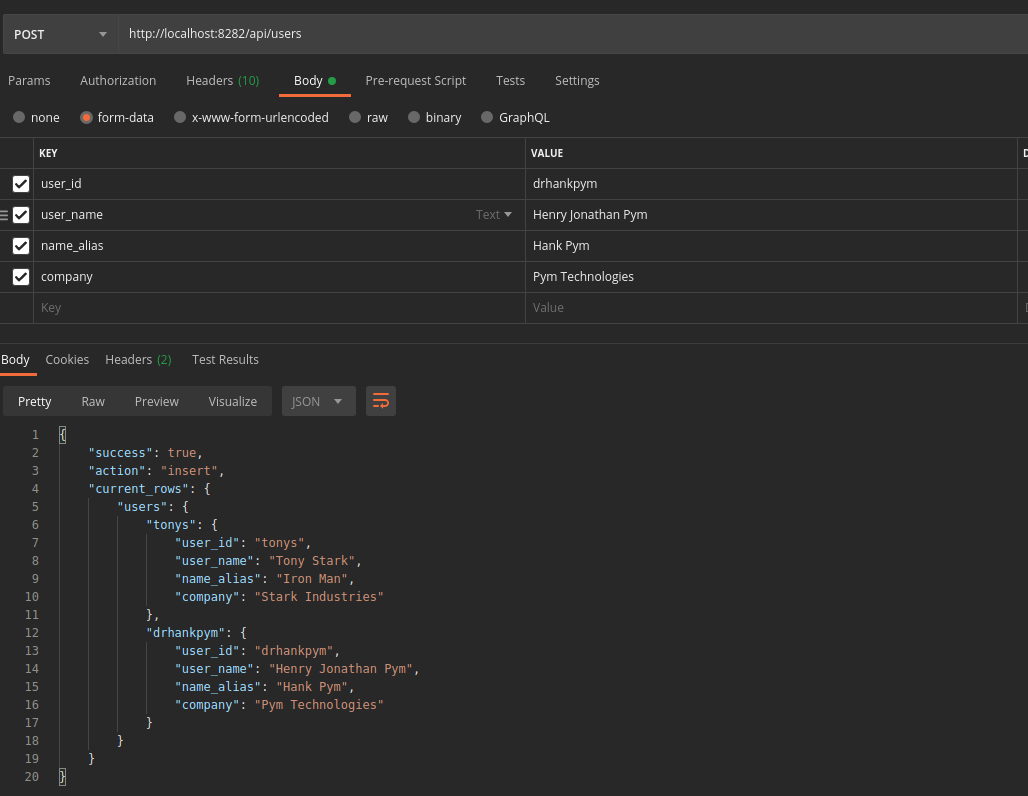
Task: Choose x-www-form-urlencoded body option
Action: (181, 117)
